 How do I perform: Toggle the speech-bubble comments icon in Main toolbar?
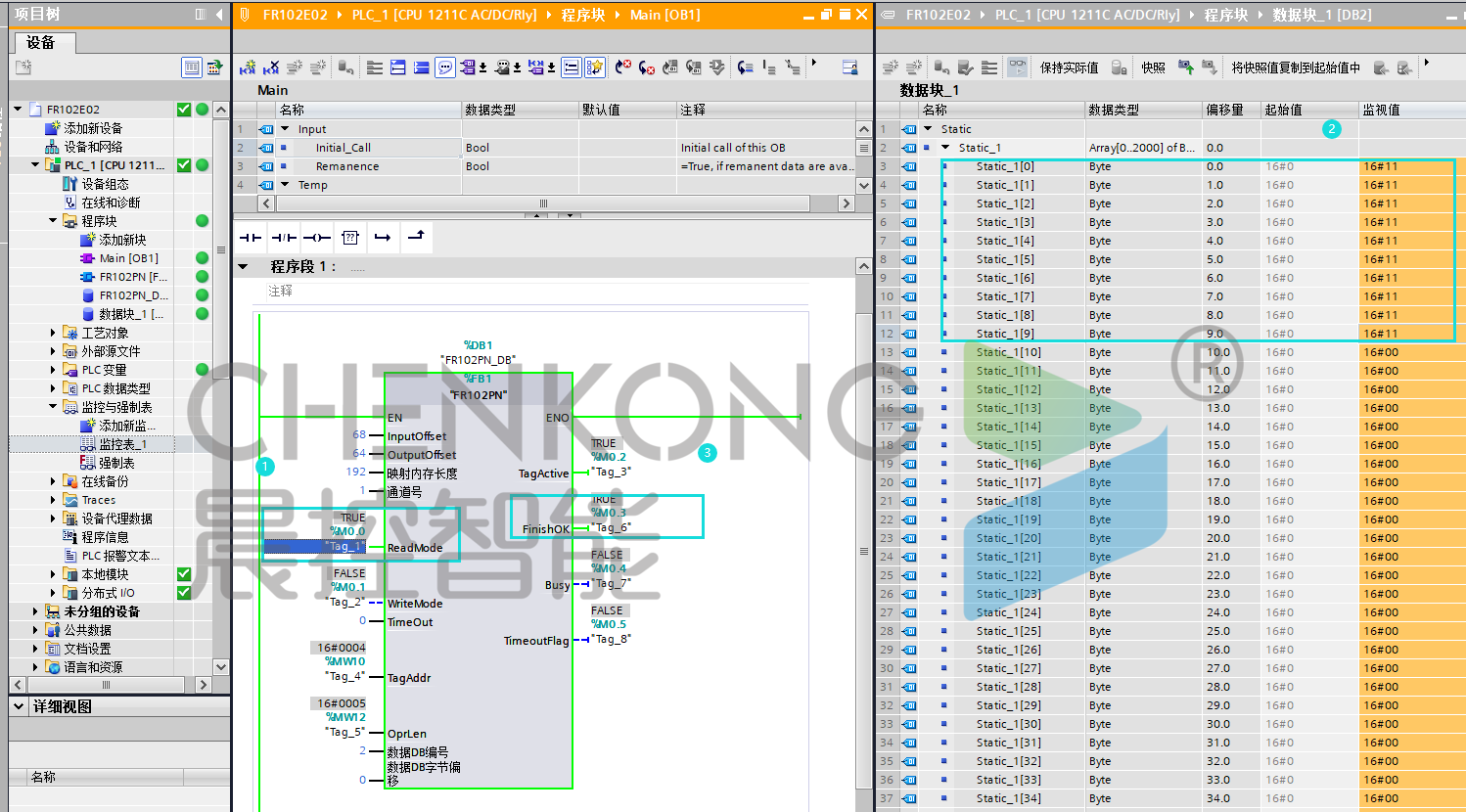point(445,68)
